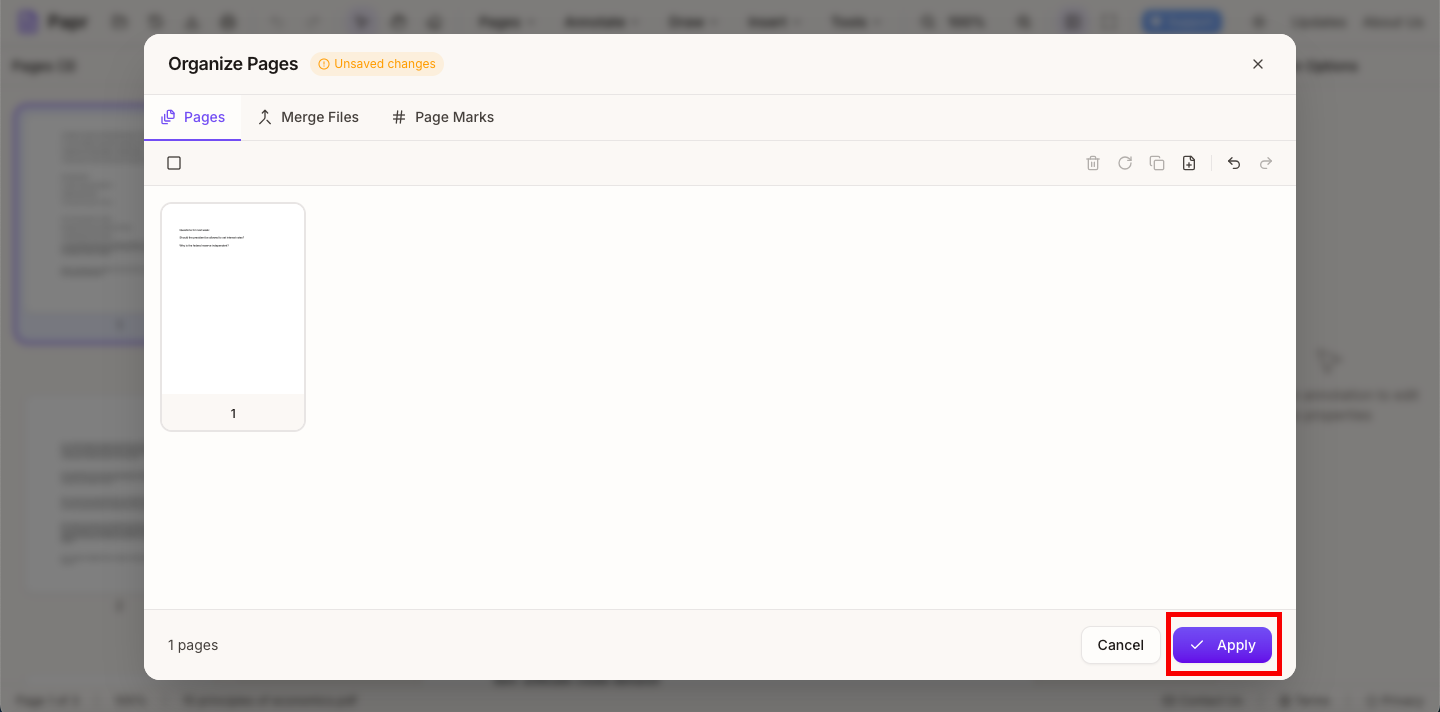Open the Page Marks tab
The height and width of the screenshot is (712, 1440).
coord(443,117)
